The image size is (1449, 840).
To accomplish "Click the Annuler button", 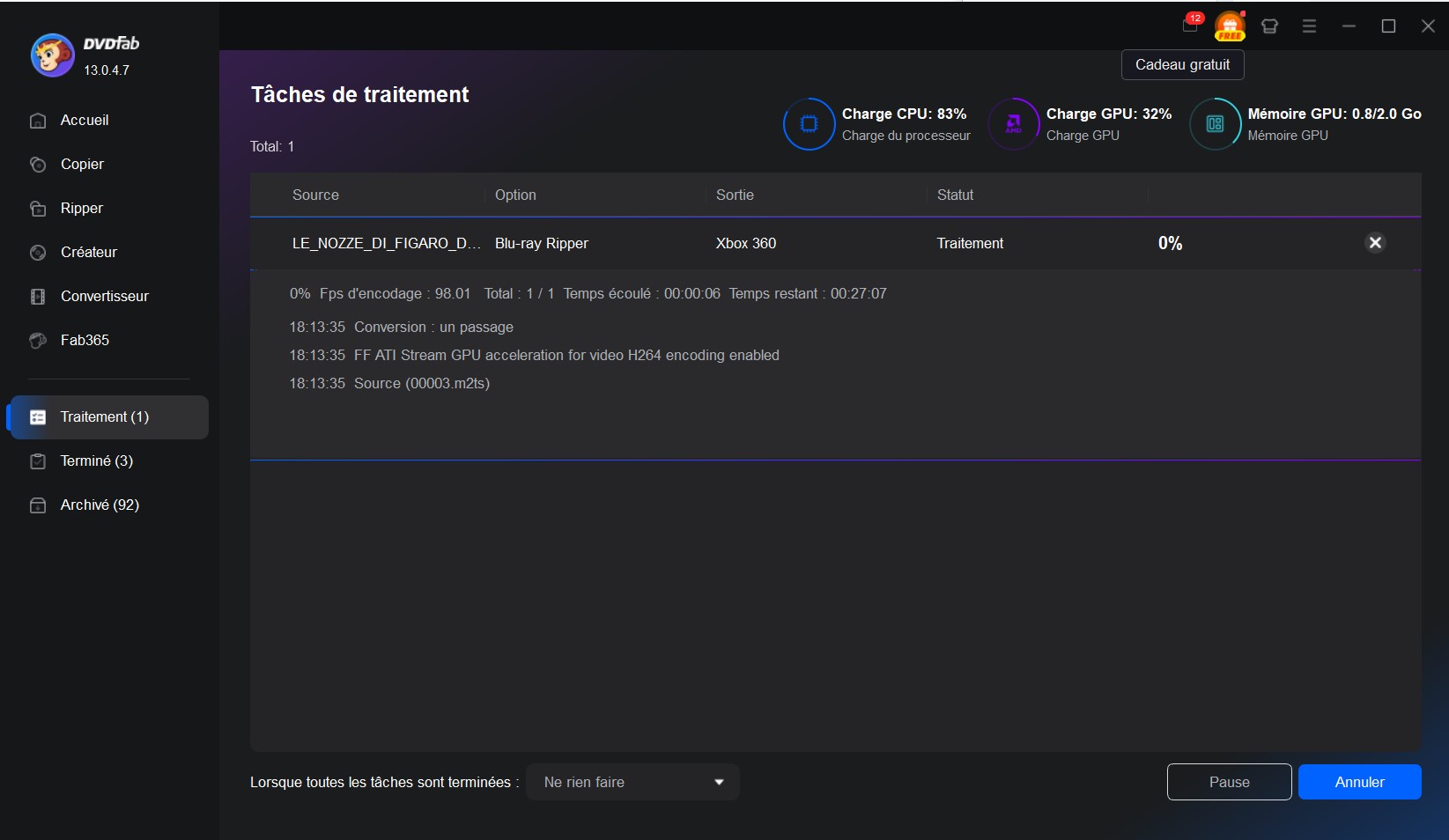I will pos(1360,783).
